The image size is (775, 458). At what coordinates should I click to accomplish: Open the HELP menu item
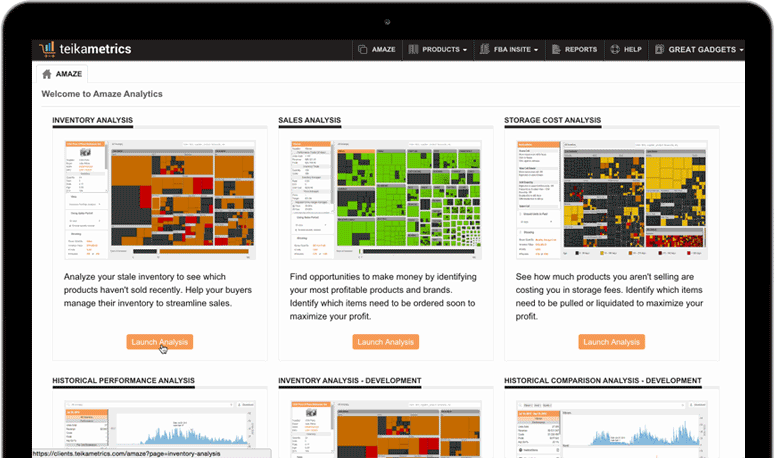point(626,49)
